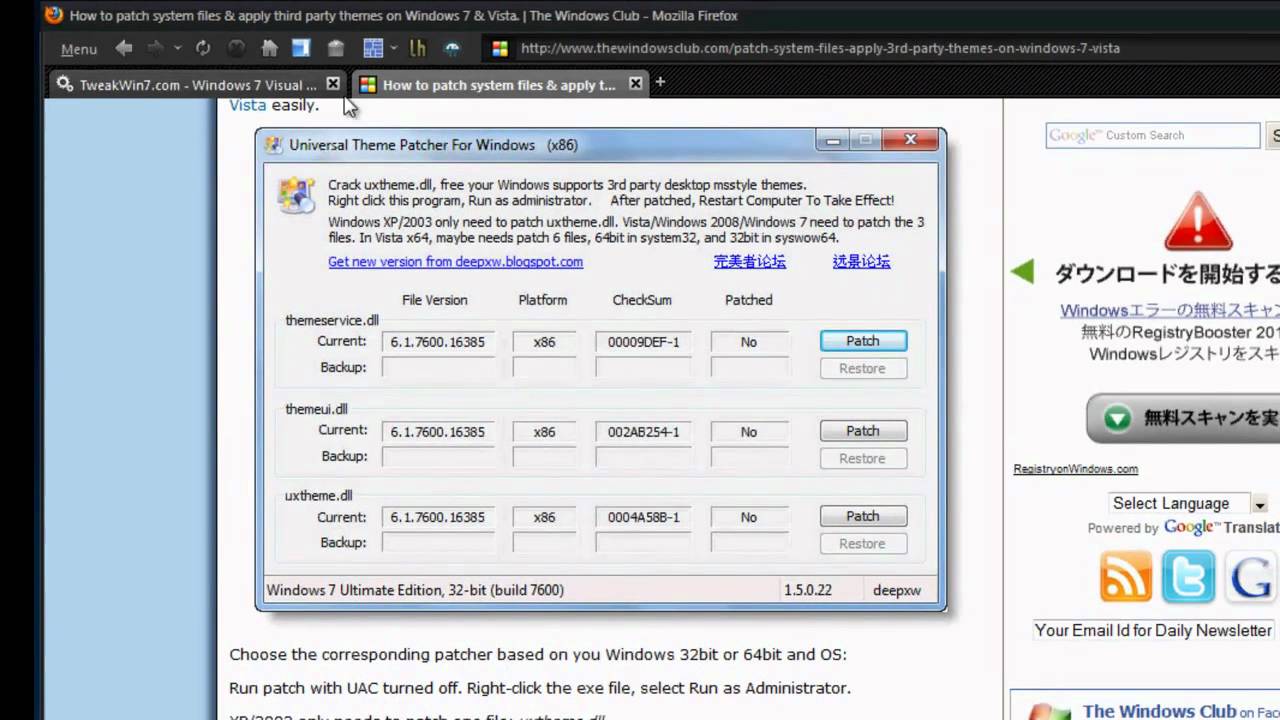Click the uxtheme.dll Patched 'No' field
Screen dimensions: 1280x720
pyautogui.click(x=750, y=517)
